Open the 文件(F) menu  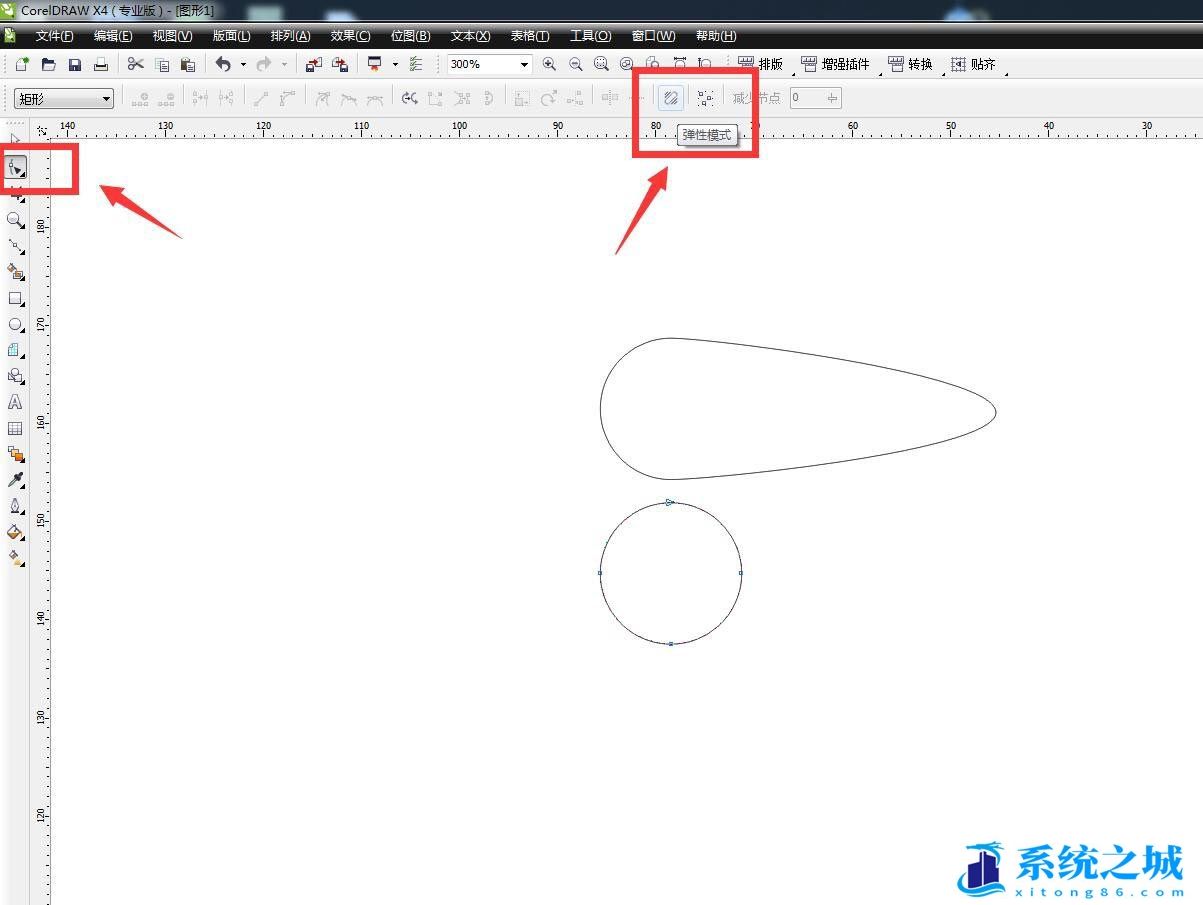tap(54, 36)
